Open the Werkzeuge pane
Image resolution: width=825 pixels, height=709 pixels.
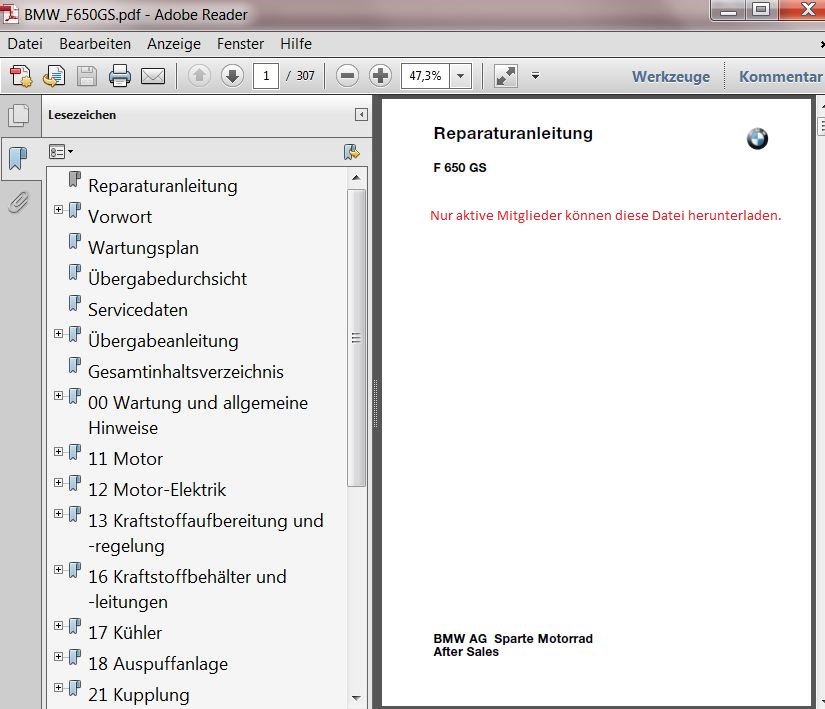point(670,76)
